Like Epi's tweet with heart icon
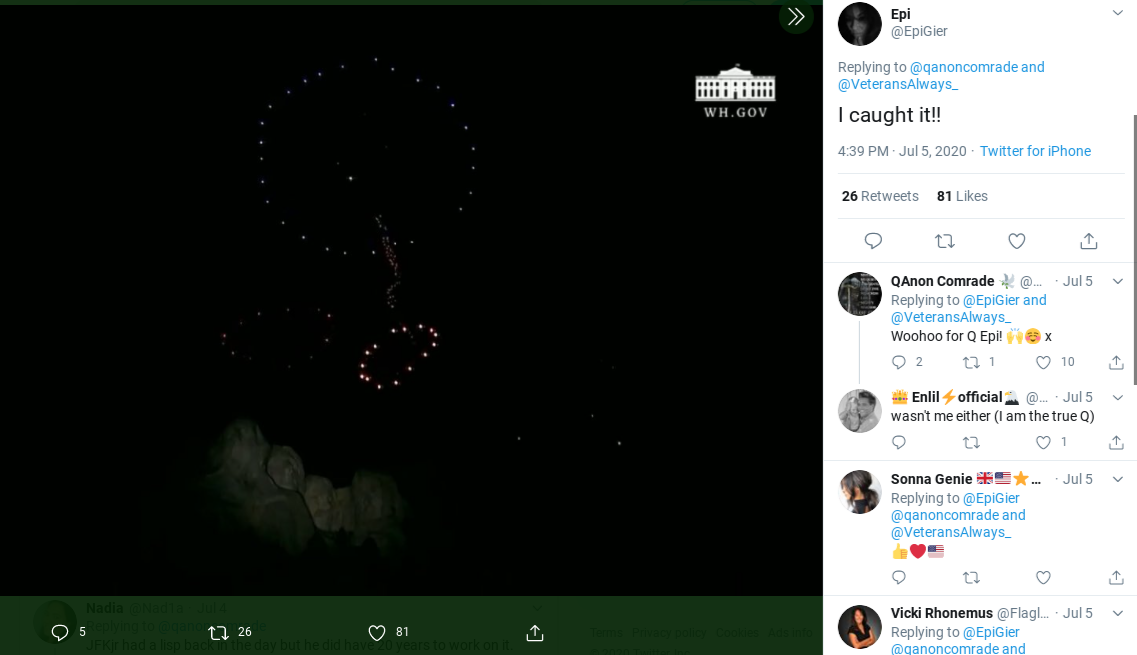 coord(1016,241)
